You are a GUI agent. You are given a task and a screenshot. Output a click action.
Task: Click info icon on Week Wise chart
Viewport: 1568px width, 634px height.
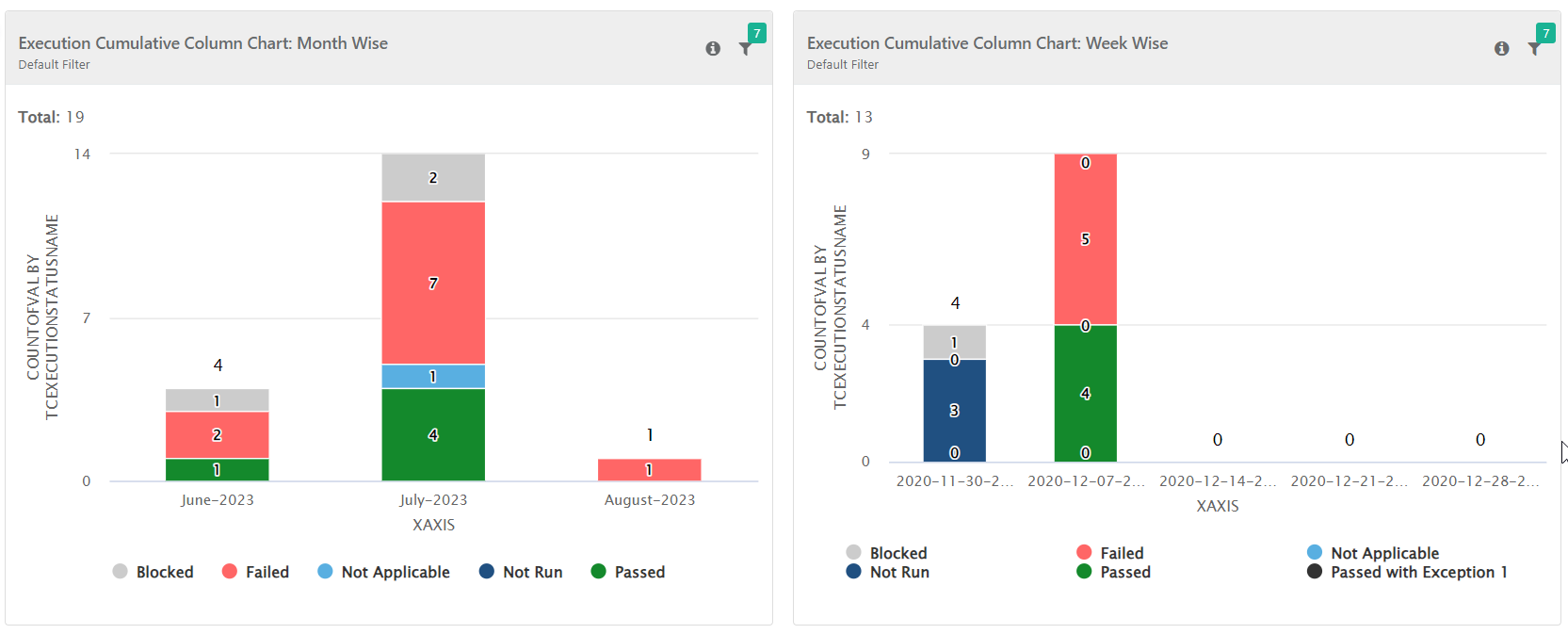[1501, 48]
